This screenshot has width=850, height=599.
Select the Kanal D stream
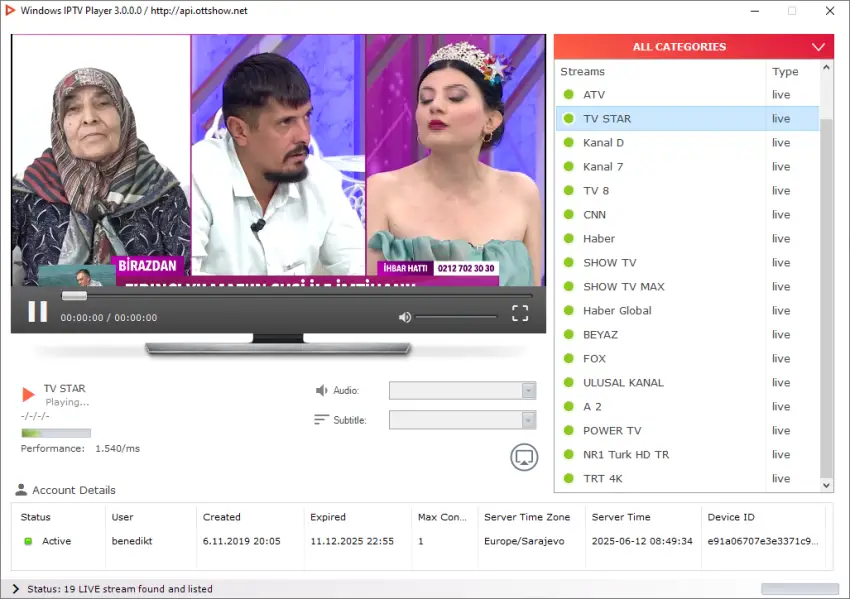687,143
